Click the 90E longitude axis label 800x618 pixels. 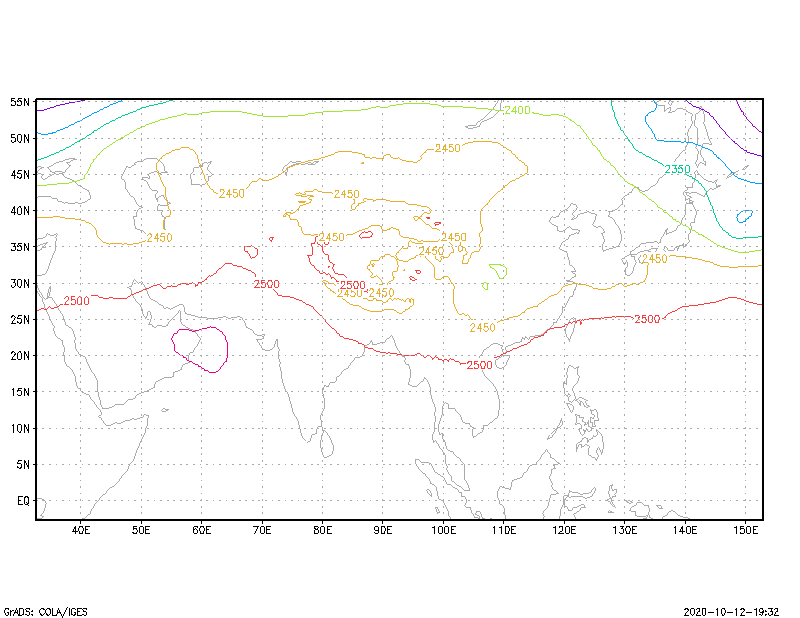coord(383,530)
